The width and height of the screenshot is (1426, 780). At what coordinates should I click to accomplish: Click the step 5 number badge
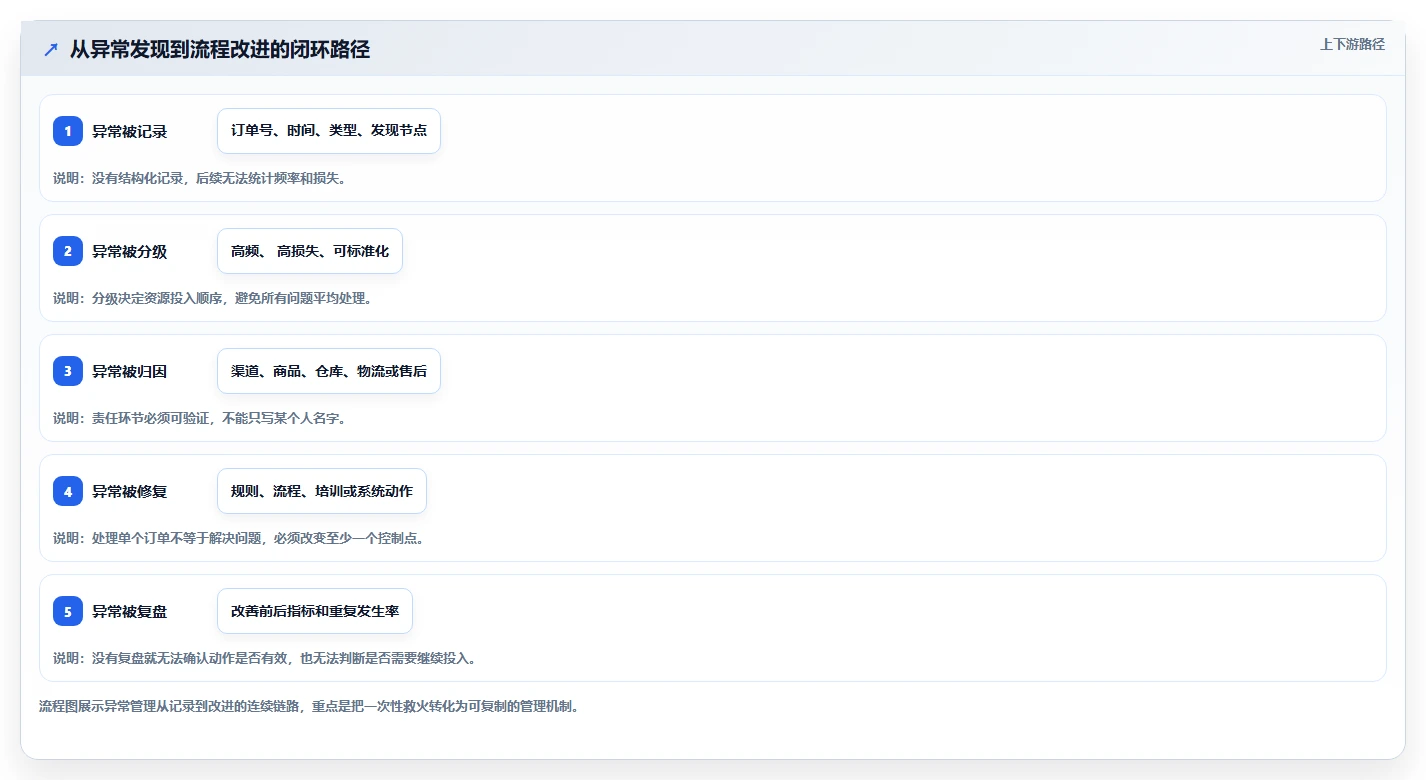coord(68,611)
